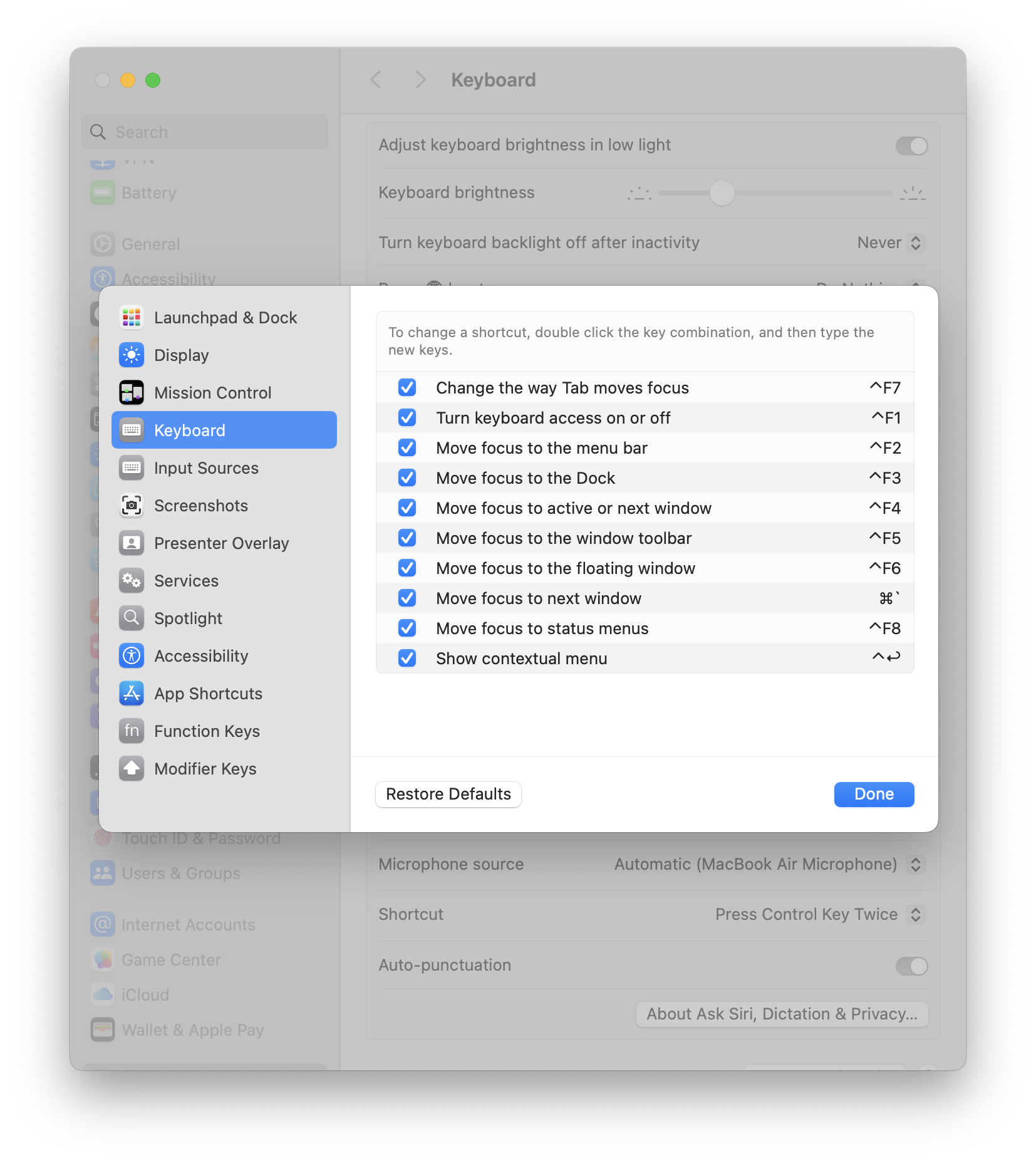
Task: Click the General gear icon in sidebar
Action: (103, 244)
